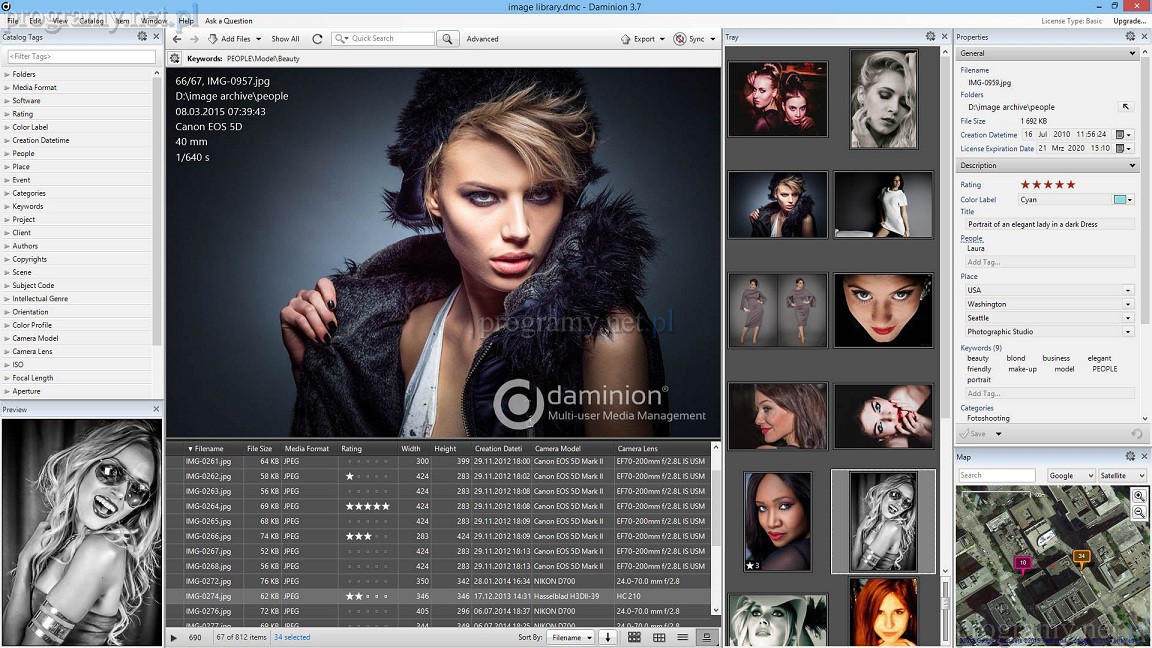This screenshot has height=648, width=1152.
Task: Click the refresh icon in the toolbar
Action: [317, 39]
